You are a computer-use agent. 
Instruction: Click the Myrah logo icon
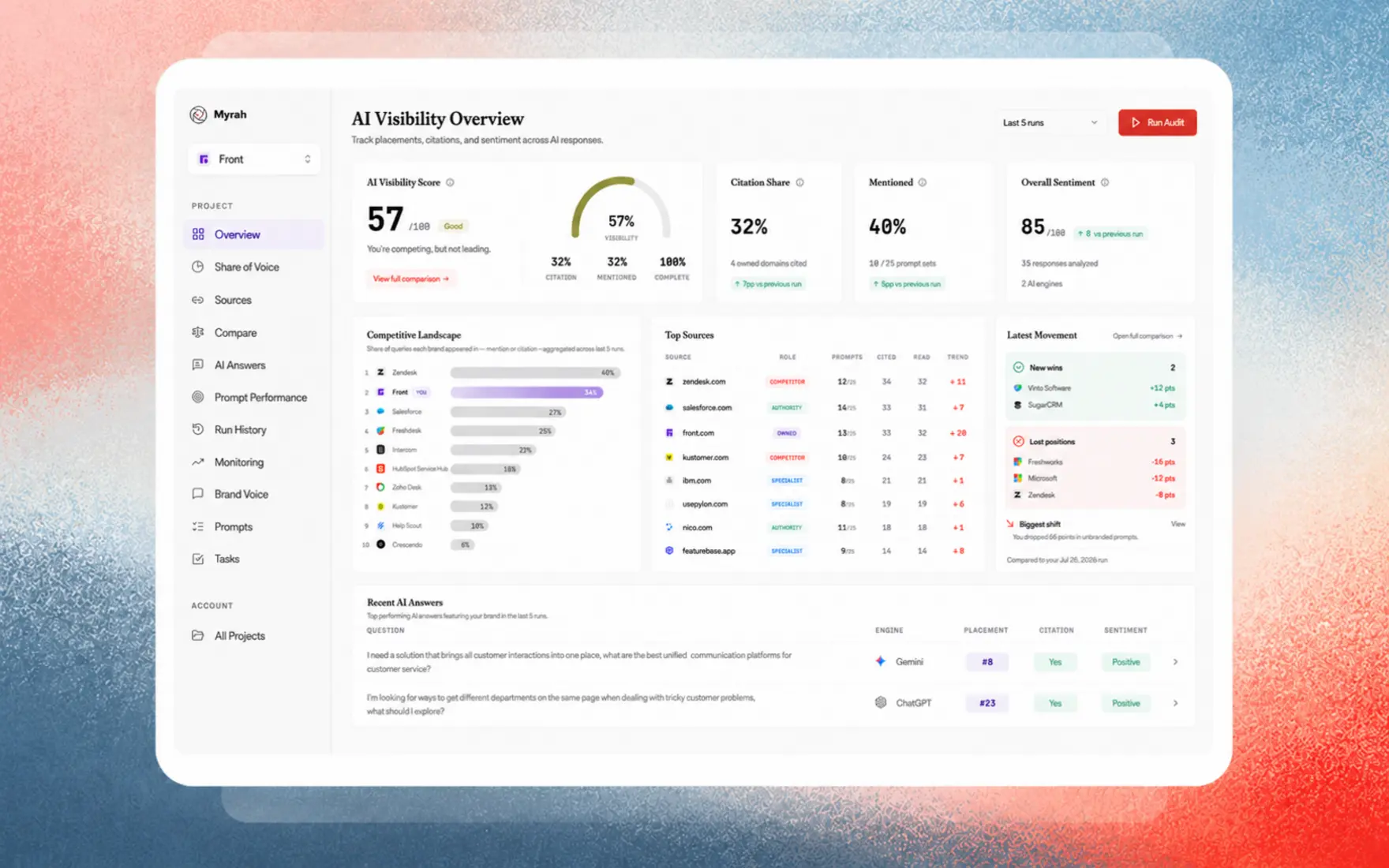click(198, 115)
